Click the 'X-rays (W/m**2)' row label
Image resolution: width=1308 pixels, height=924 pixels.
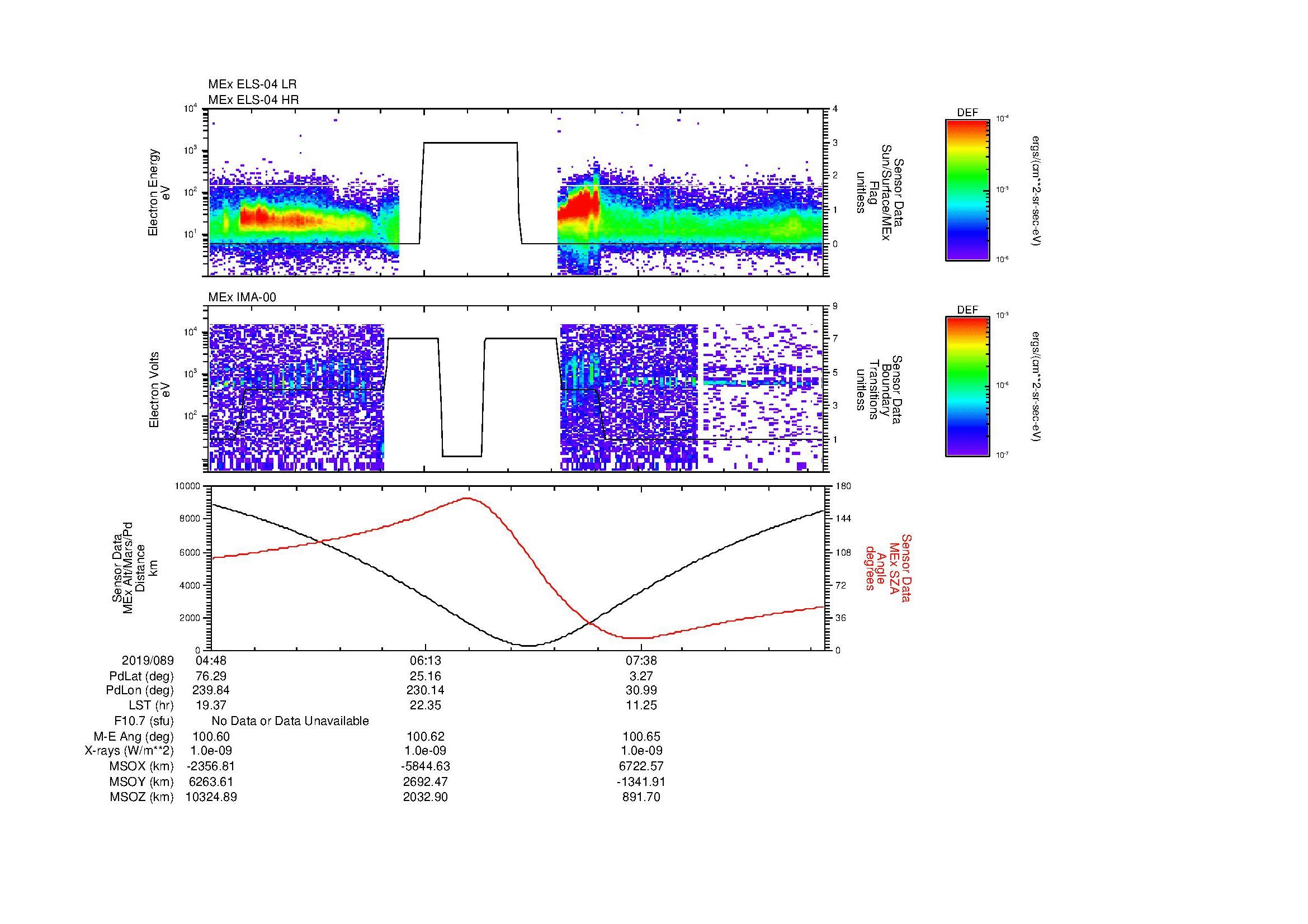[x=129, y=751]
